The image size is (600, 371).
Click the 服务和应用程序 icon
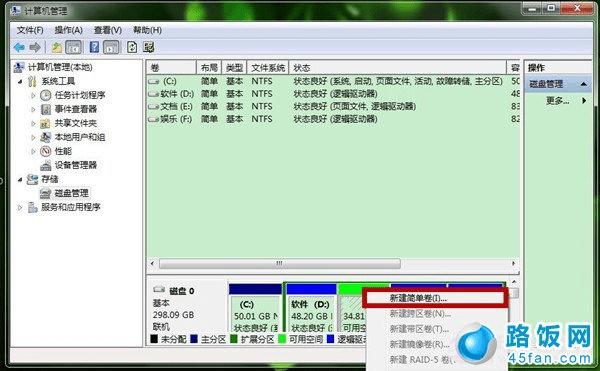pyautogui.click(x=33, y=207)
